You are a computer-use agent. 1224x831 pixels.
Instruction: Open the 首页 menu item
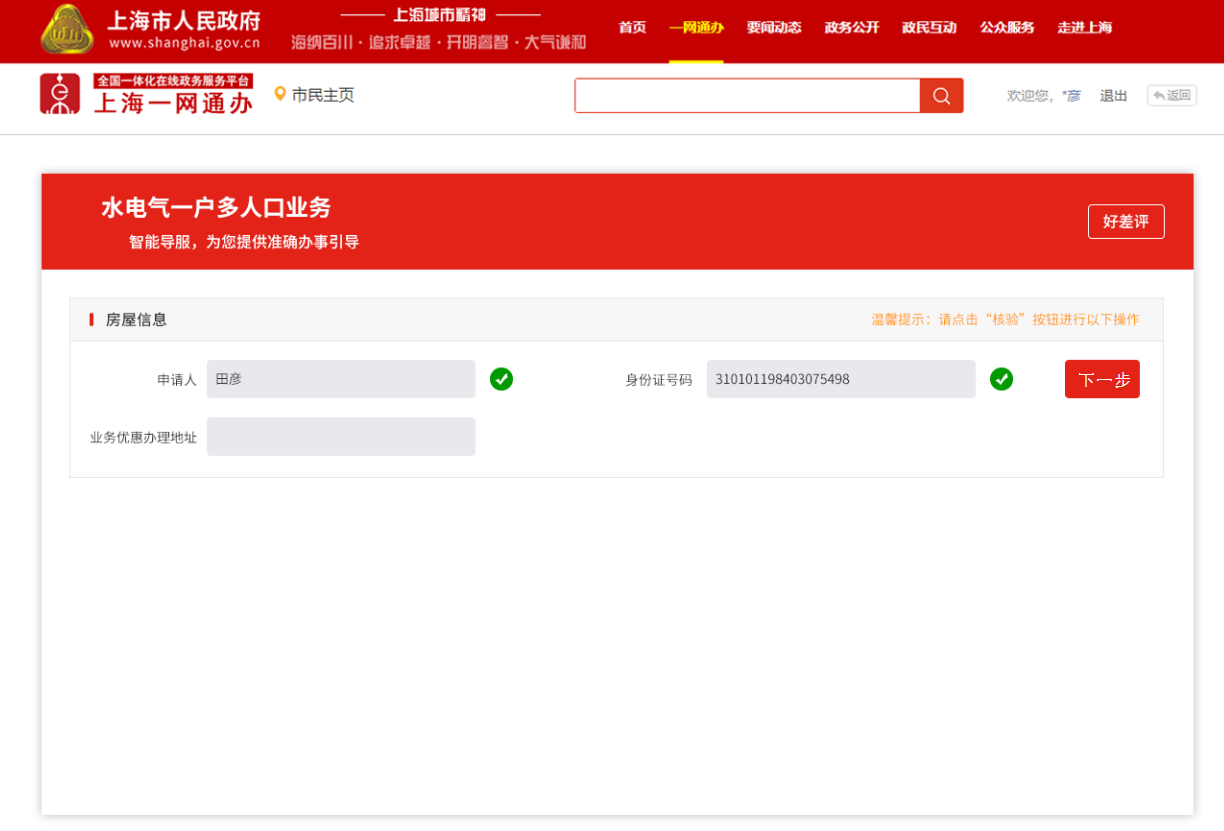pos(632,28)
